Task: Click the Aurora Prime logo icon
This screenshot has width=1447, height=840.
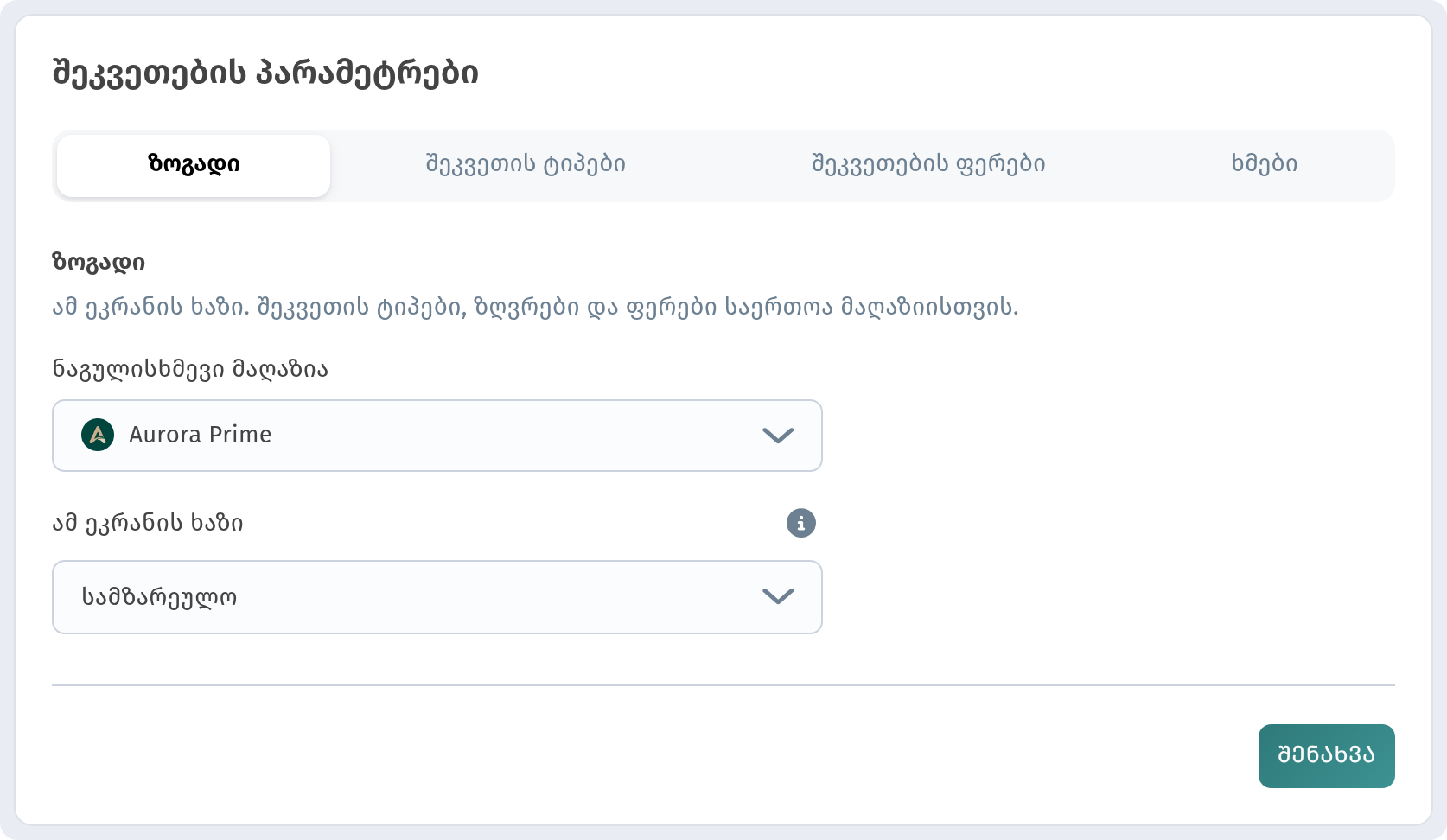Action: [x=98, y=435]
